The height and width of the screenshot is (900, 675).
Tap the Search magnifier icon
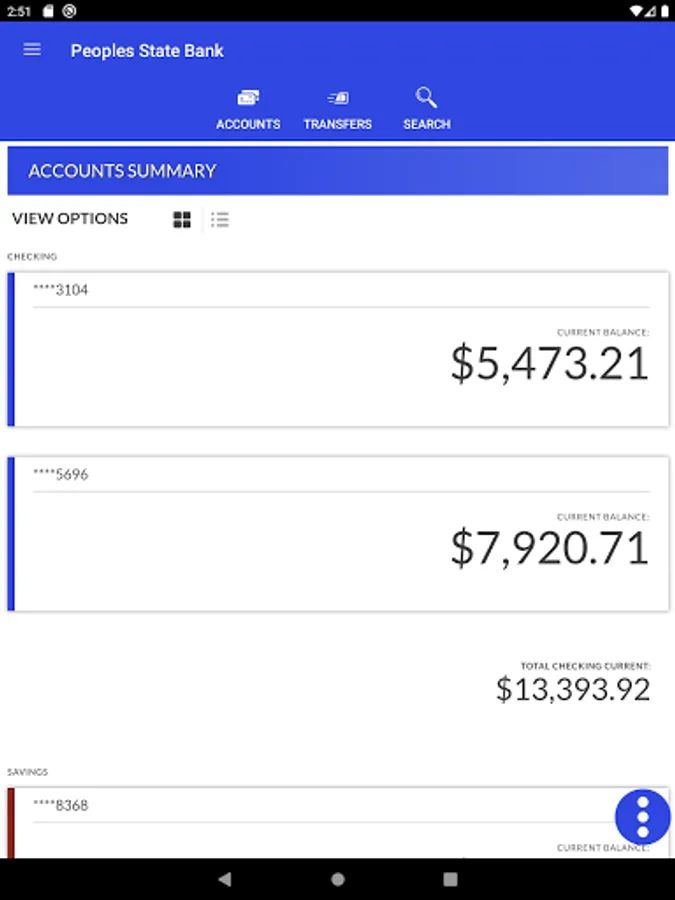tap(426, 98)
